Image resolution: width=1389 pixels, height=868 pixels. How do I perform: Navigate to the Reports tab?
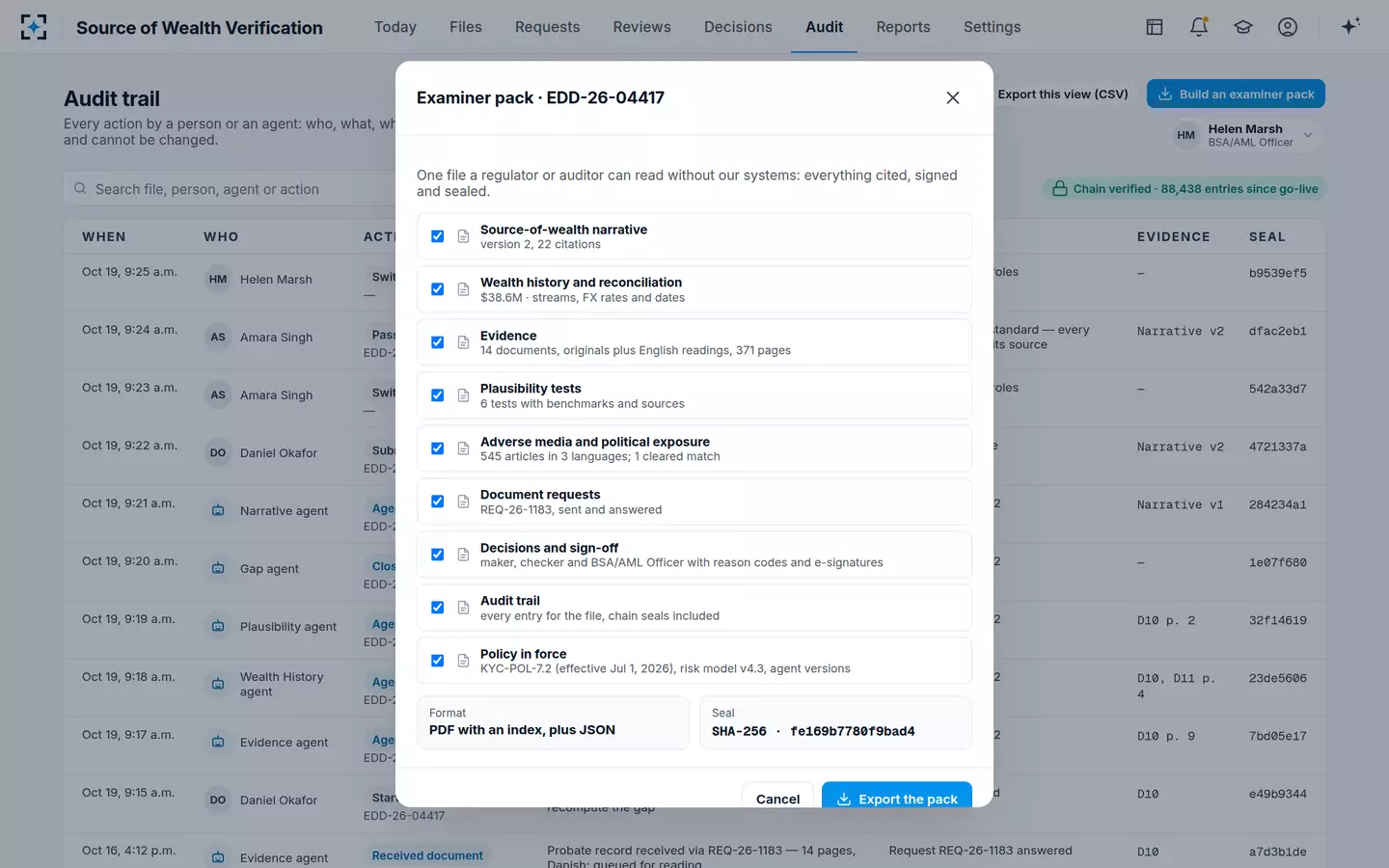point(903,27)
